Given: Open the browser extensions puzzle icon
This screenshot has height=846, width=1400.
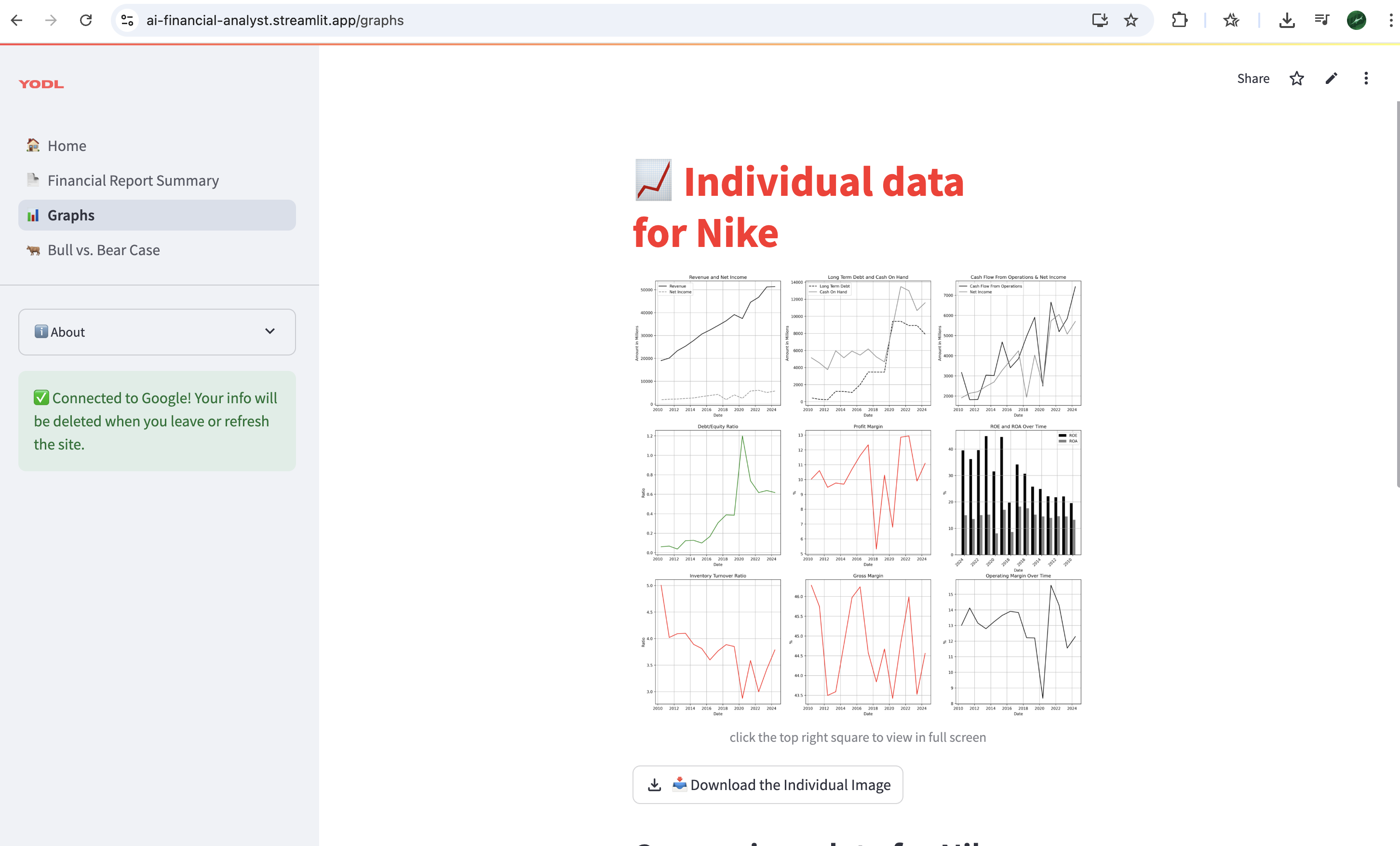Looking at the screenshot, I should pyautogui.click(x=1179, y=20).
